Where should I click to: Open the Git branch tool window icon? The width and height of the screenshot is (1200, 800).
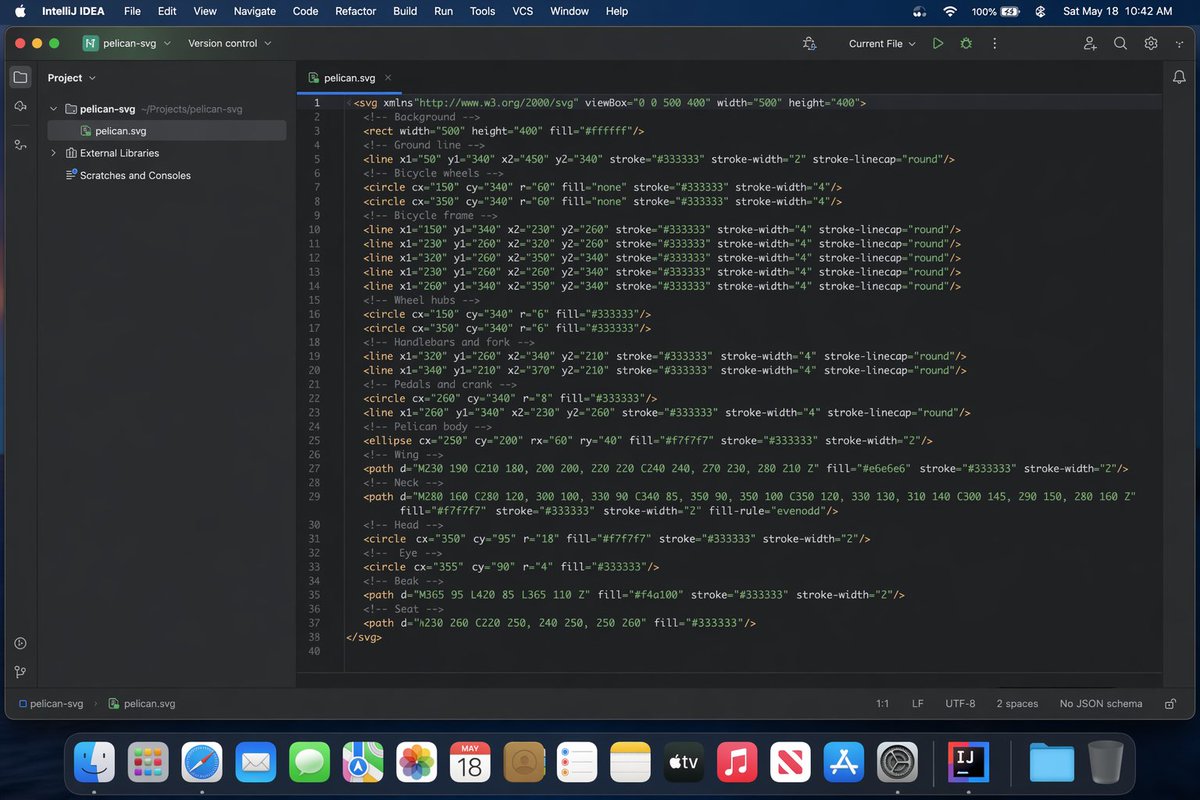(20, 672)
